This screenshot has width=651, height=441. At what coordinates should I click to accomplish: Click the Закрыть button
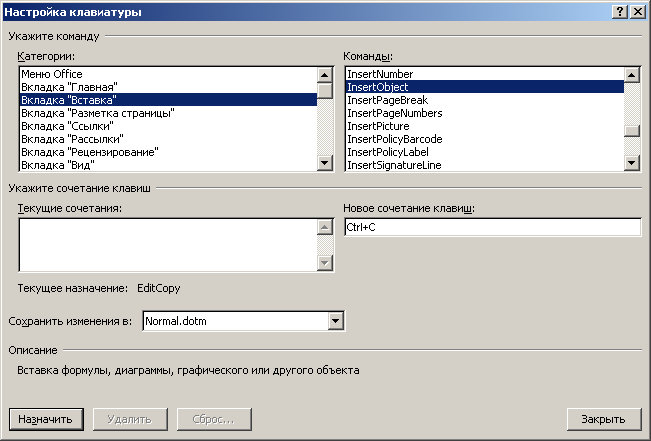pyautogui.click(x=603, y=419)
